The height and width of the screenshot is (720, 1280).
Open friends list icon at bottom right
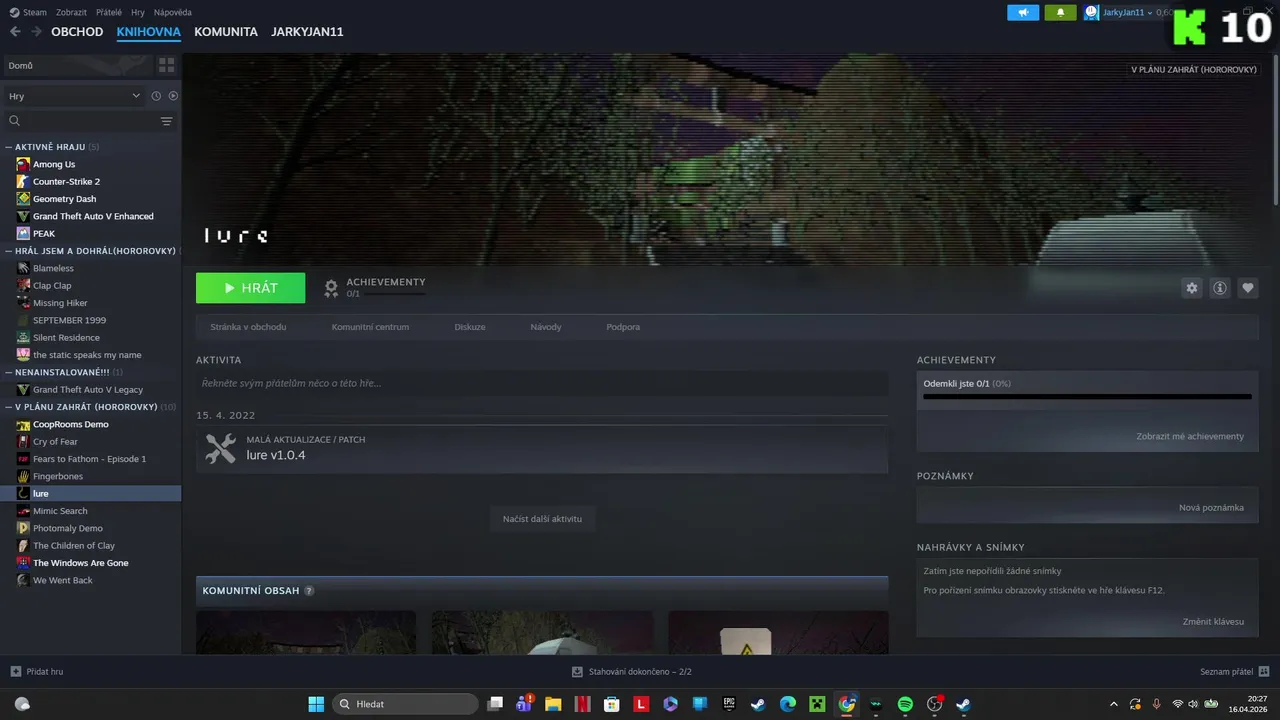point(1264,672)
